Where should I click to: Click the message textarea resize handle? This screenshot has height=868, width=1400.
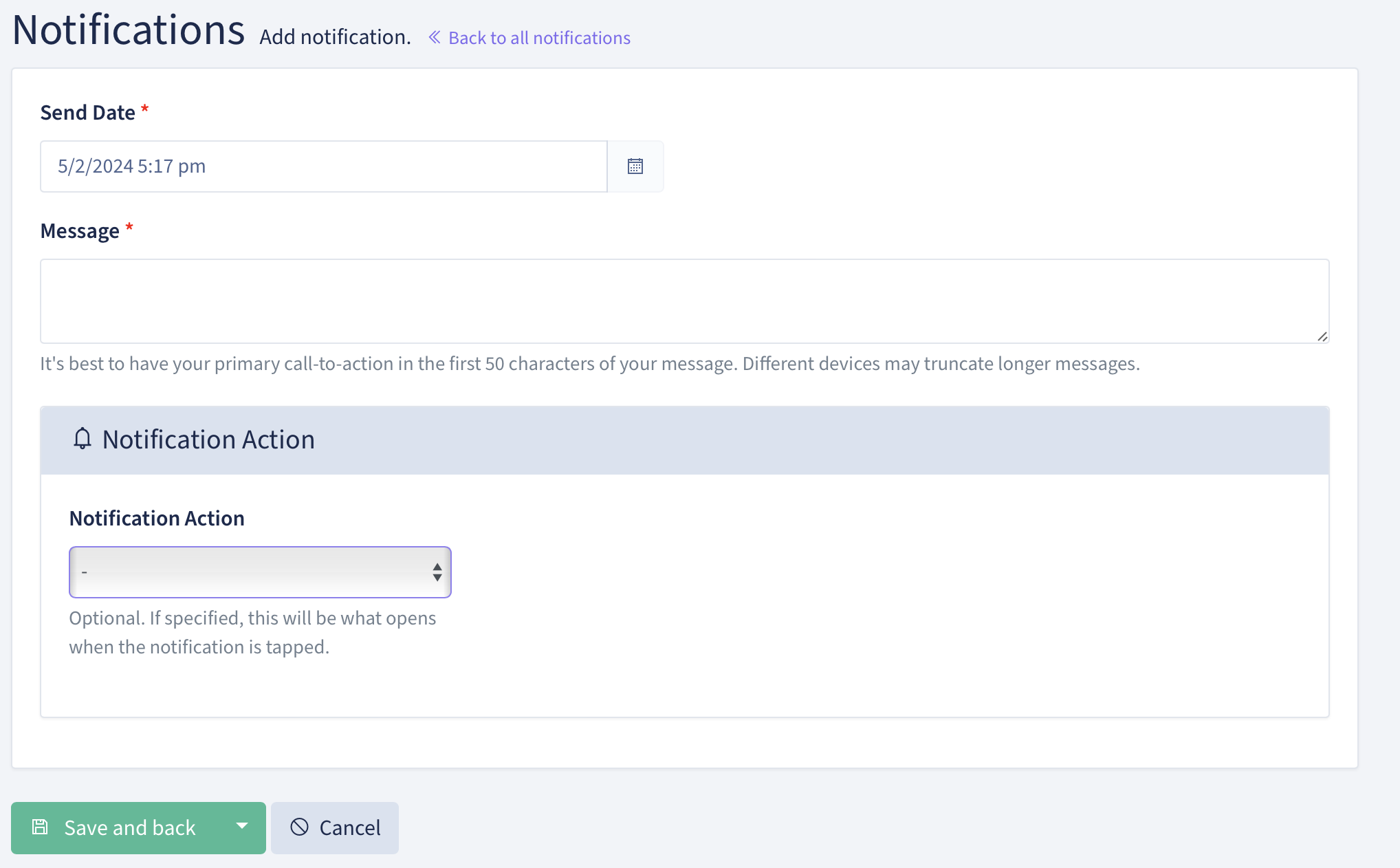(x=1322, y=336)
